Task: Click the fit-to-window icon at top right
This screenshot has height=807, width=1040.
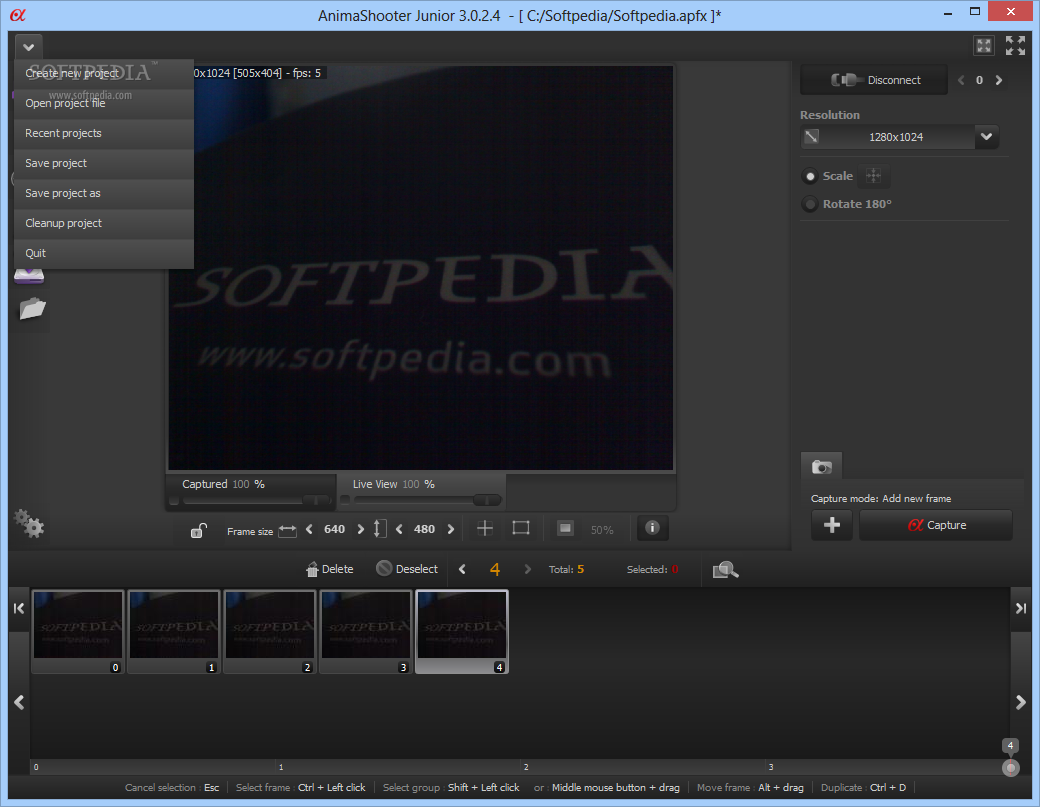Action: tap(984, 46)
